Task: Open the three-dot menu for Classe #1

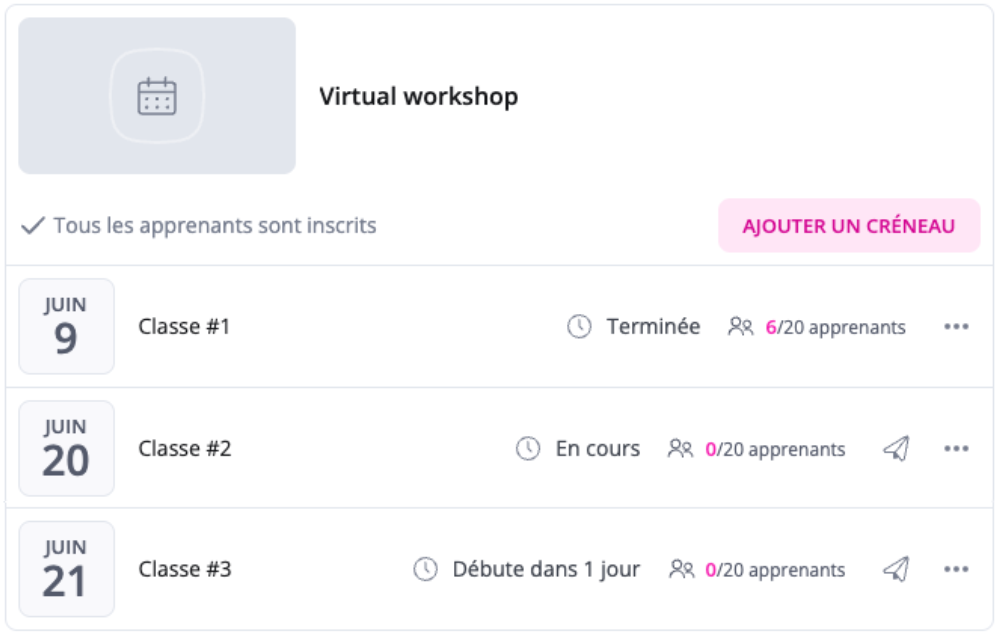Action: point(956,326)
